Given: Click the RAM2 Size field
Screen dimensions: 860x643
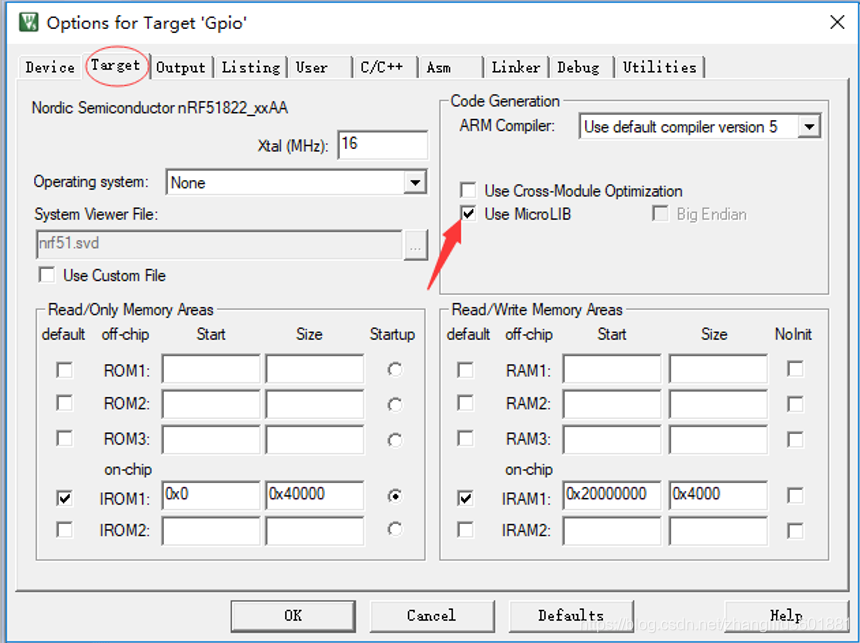Looking at the screenshot, I should pyautogui.click(x=718, y=404).
